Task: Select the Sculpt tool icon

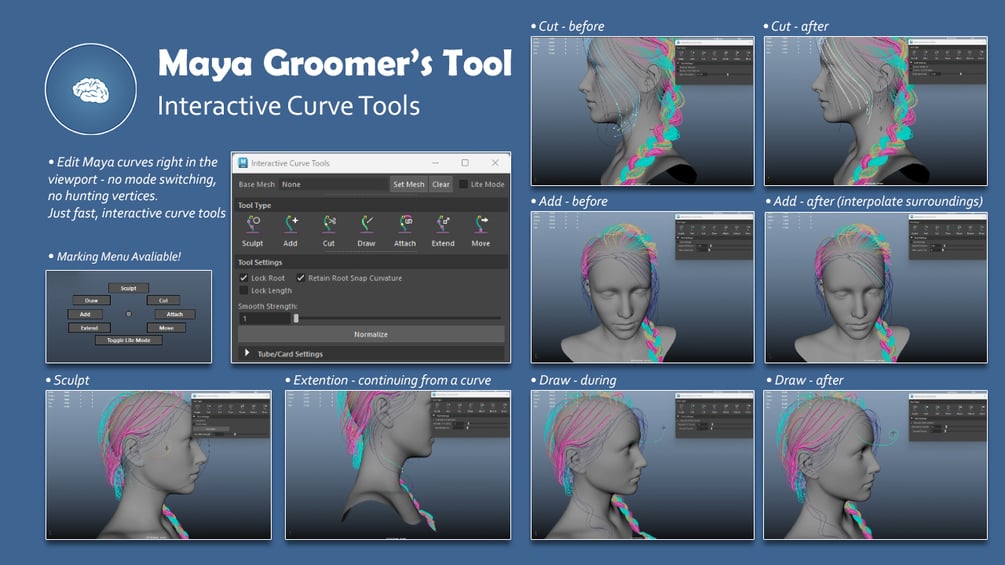Action: pyautogui.click(x=253, y=224)
